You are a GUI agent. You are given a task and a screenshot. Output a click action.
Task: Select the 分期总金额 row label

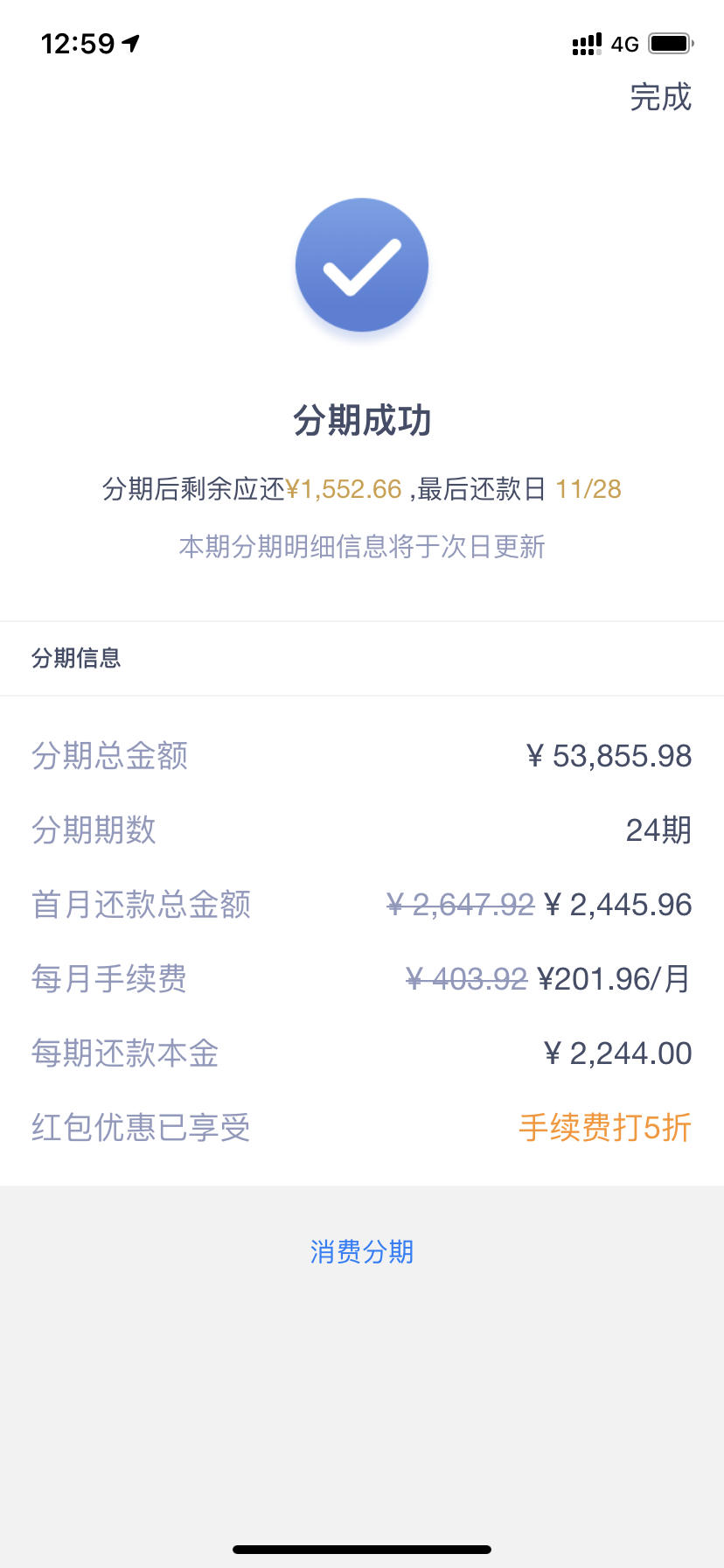[x=110, y=756]
